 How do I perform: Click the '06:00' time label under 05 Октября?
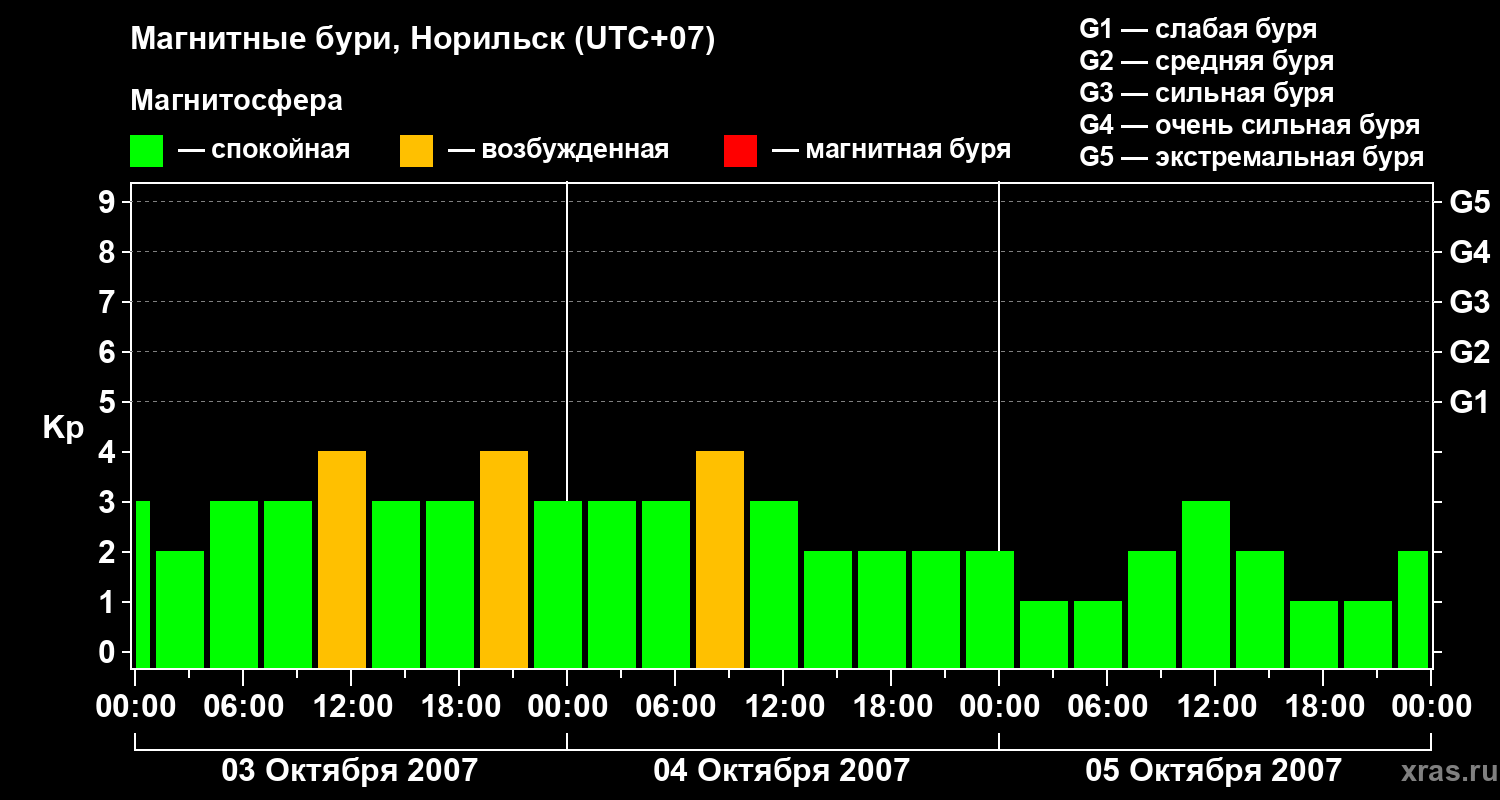coord(1107,707)
